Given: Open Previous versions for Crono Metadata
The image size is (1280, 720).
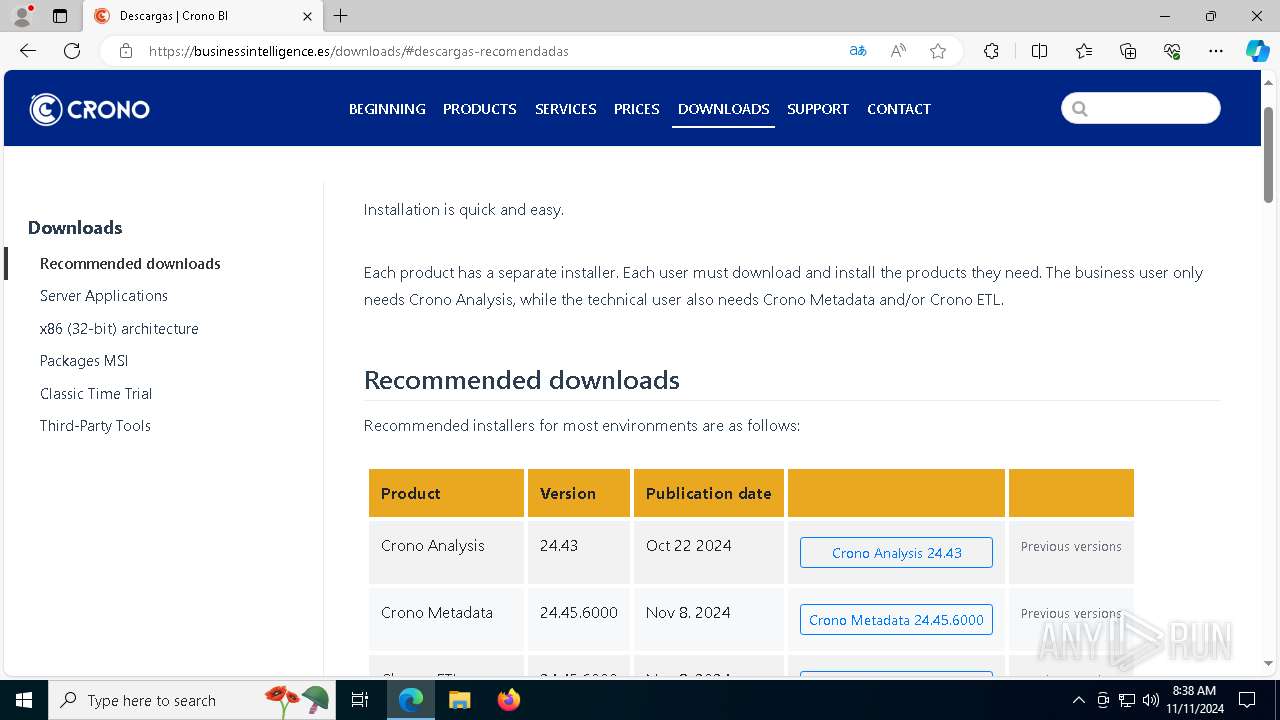Looking at the screenshot, I should (x=1071, y=614).
